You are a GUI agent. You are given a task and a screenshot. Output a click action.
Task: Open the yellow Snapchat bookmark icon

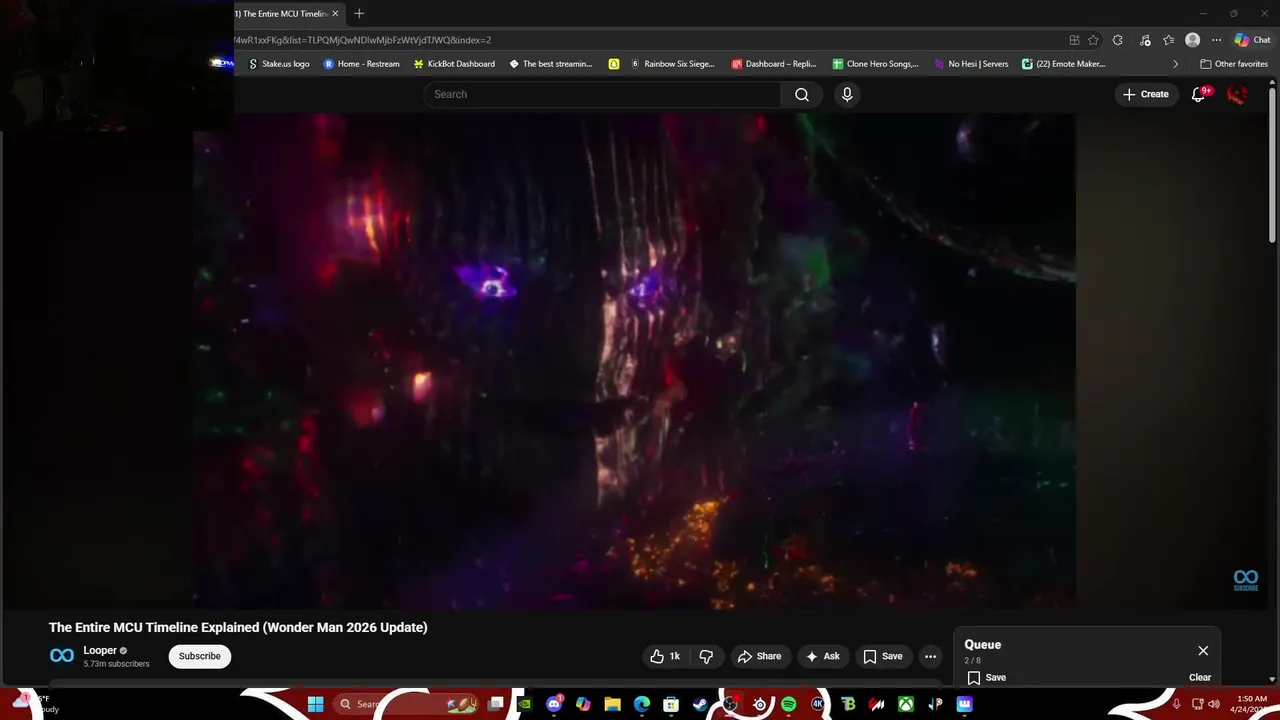[614, 64]
